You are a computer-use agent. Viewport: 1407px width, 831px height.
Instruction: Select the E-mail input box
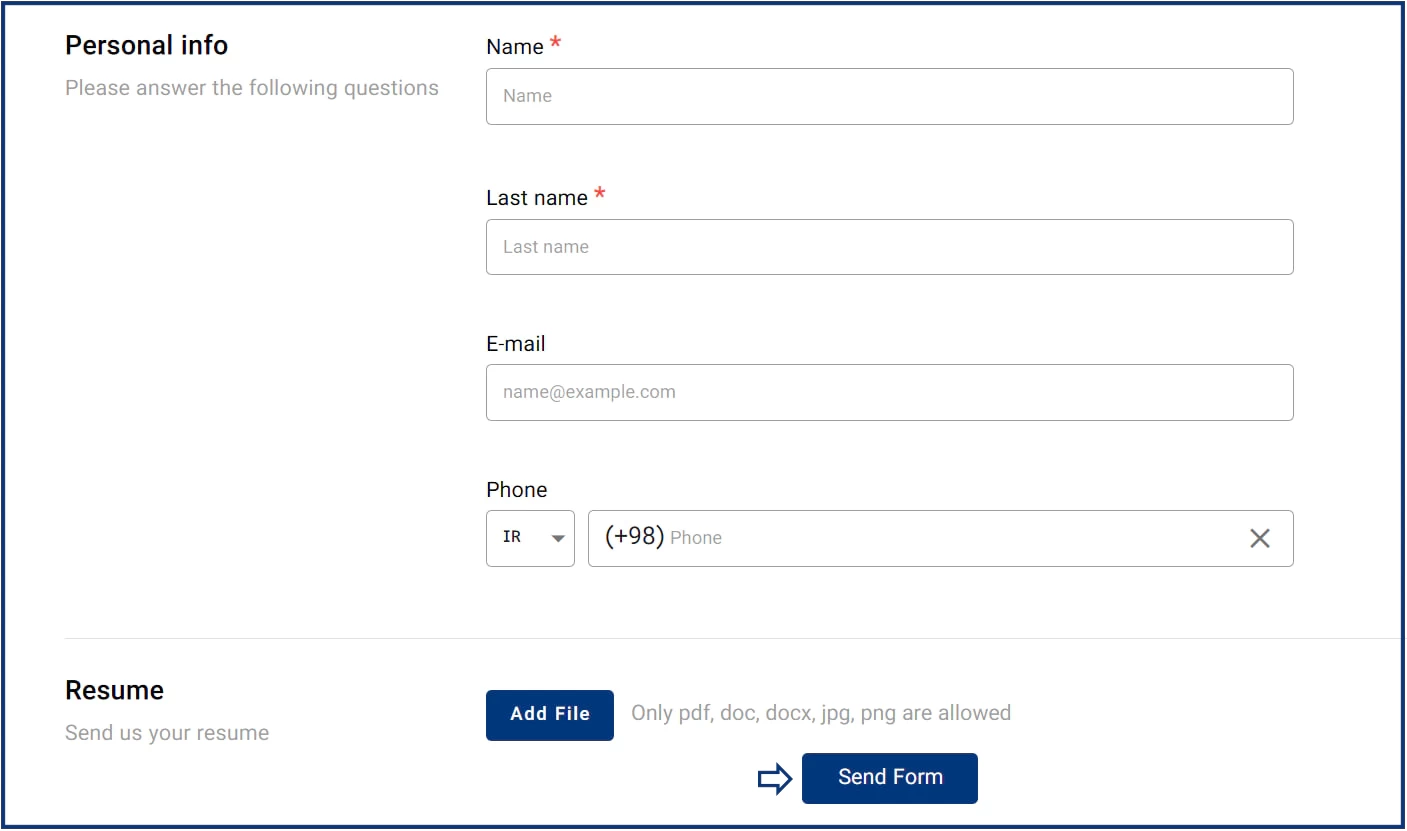click(x=889, y=392)
